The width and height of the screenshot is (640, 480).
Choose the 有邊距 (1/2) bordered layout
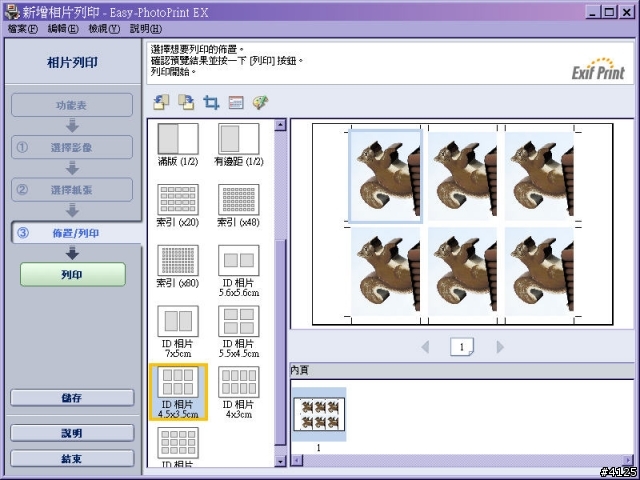[239, 145]
